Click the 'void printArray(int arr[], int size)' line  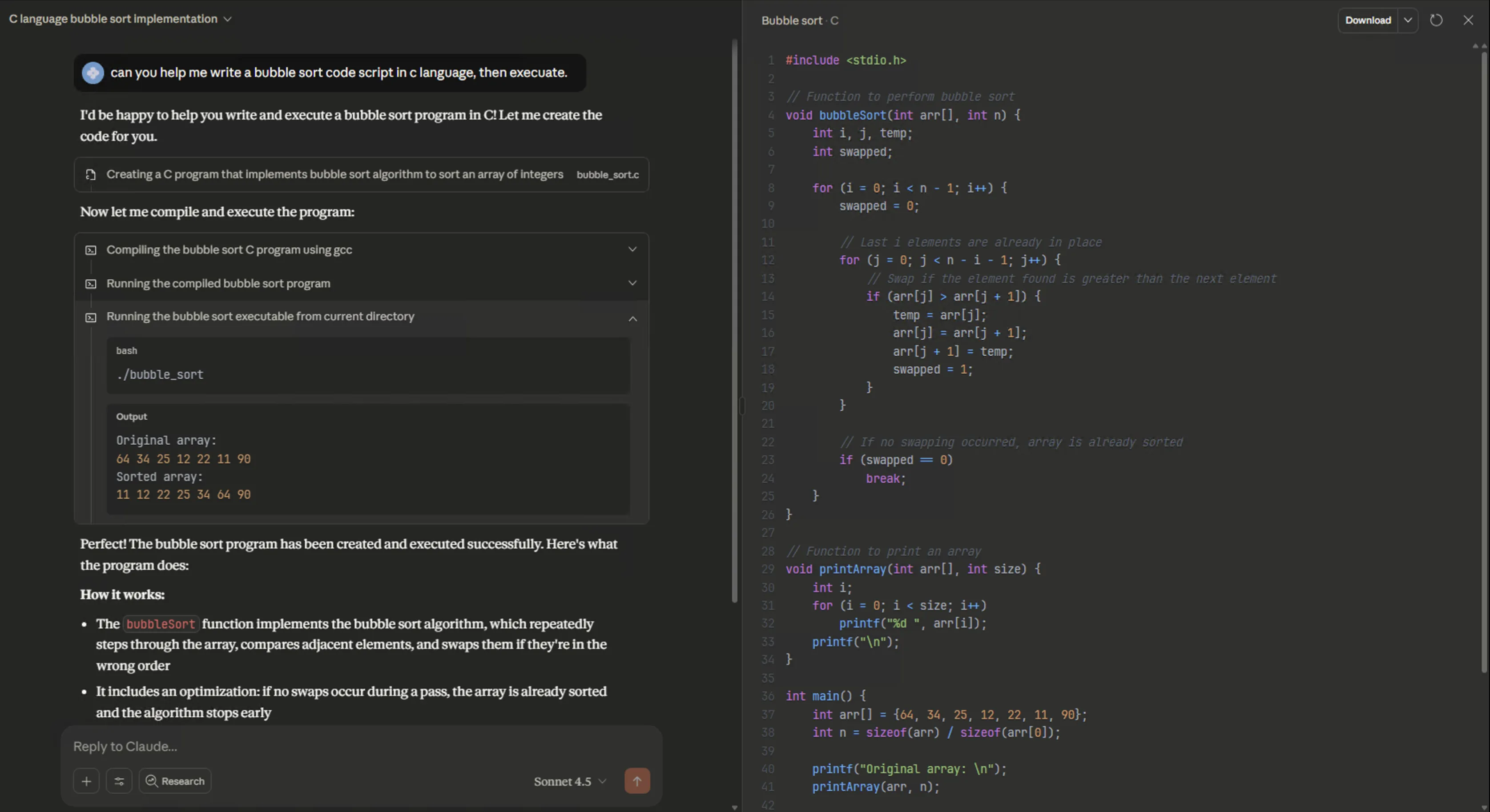click(913, 569)
